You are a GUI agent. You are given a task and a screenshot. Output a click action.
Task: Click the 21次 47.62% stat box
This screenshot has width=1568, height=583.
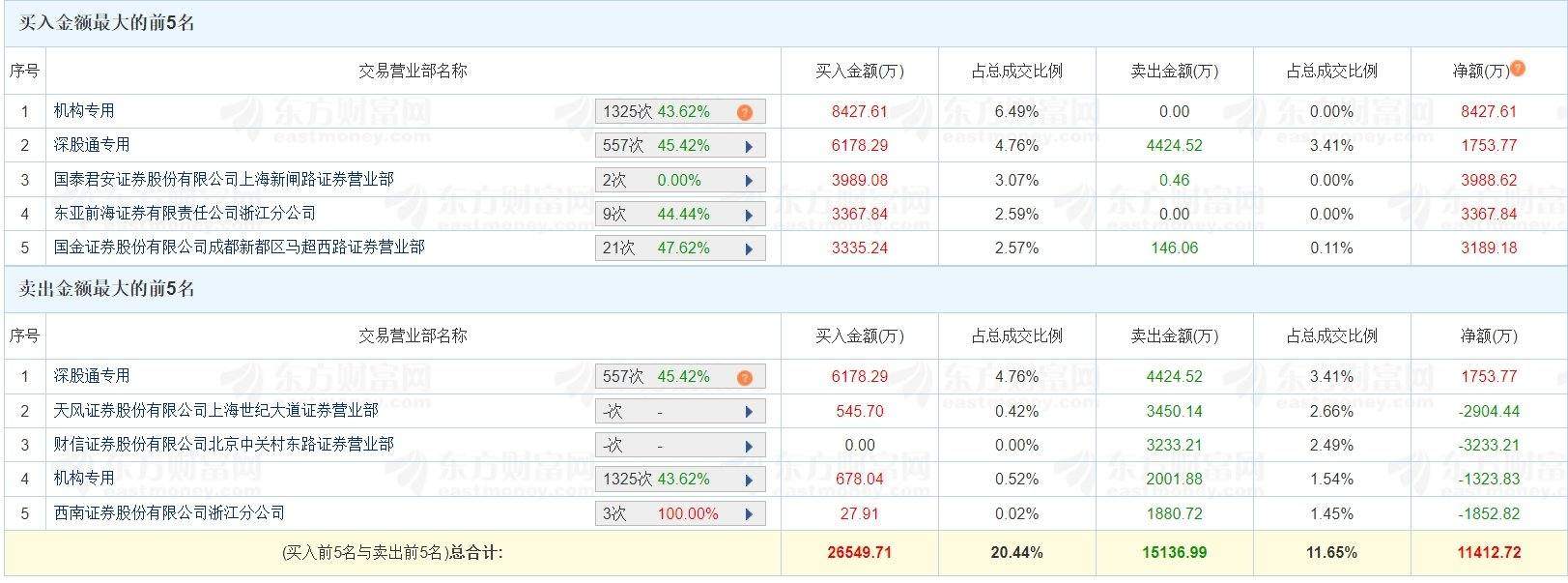[667, 248]
